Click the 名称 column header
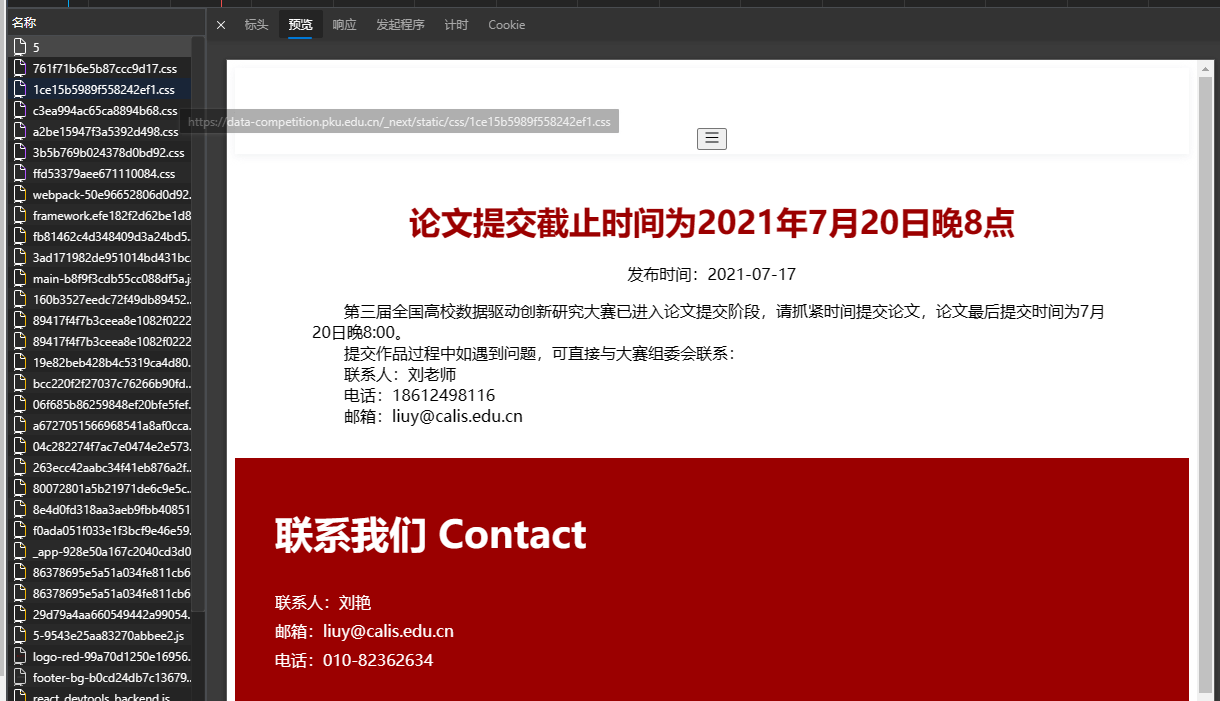 coord(24,22)
